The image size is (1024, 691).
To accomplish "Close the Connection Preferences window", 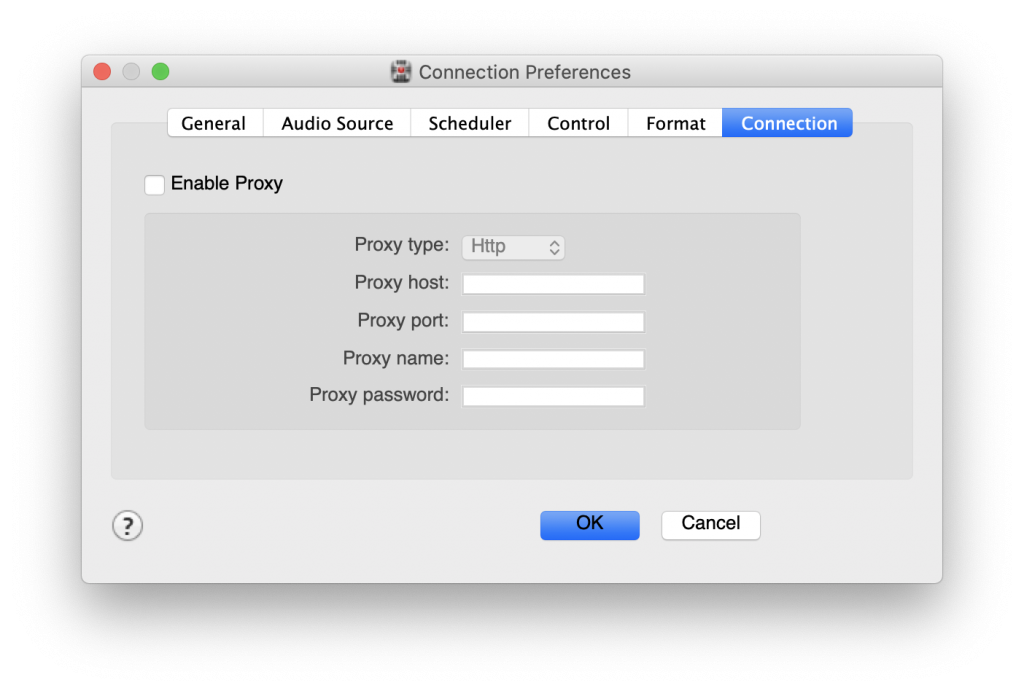I will (103, 71).
